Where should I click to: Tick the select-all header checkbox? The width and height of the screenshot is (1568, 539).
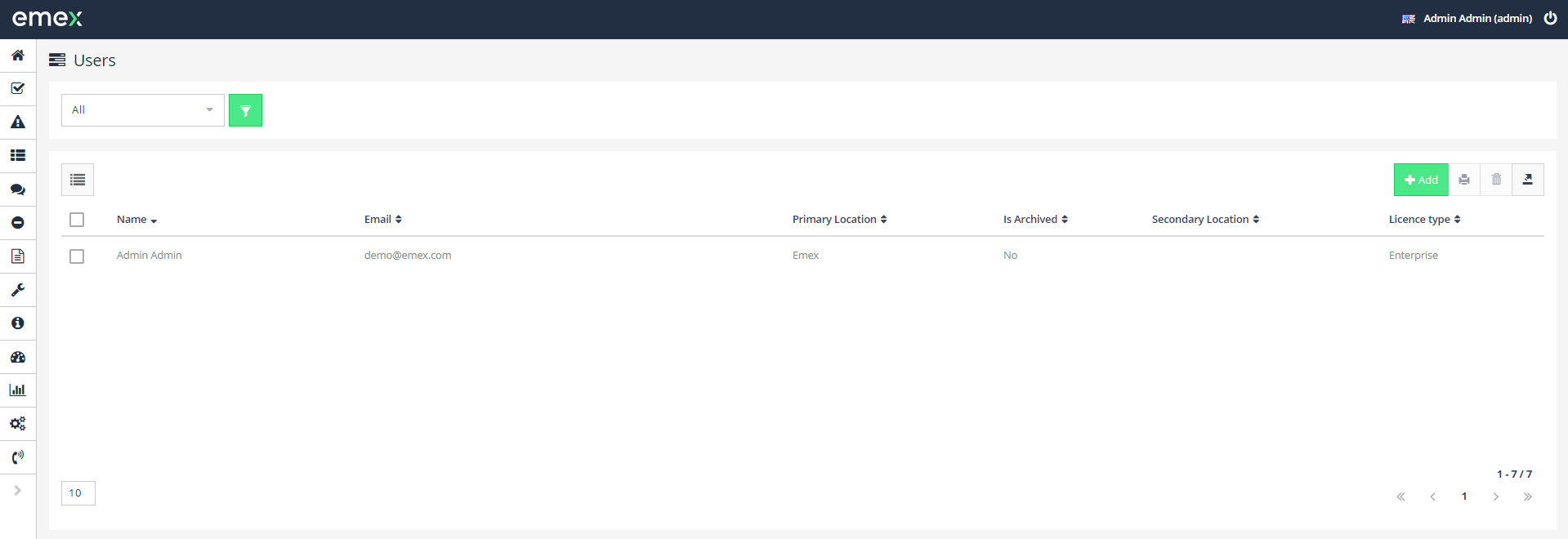pyautogui.click(x=77, y=220)
